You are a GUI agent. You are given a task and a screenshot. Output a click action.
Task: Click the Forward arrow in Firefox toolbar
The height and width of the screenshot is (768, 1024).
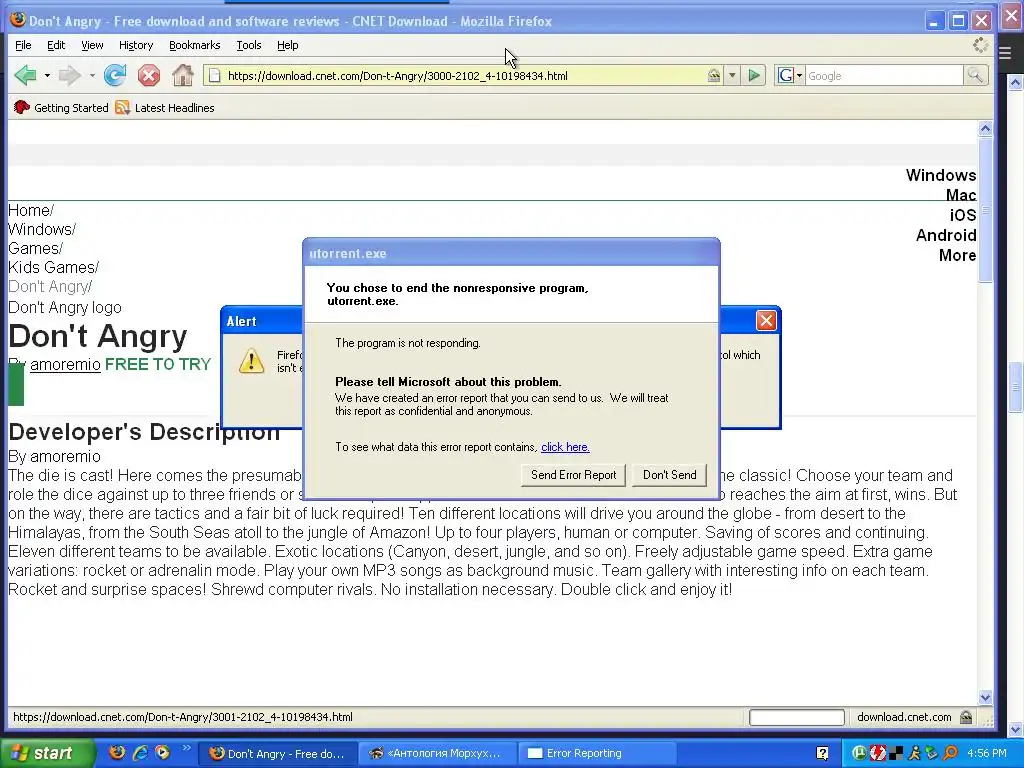[x=69, y=76]
